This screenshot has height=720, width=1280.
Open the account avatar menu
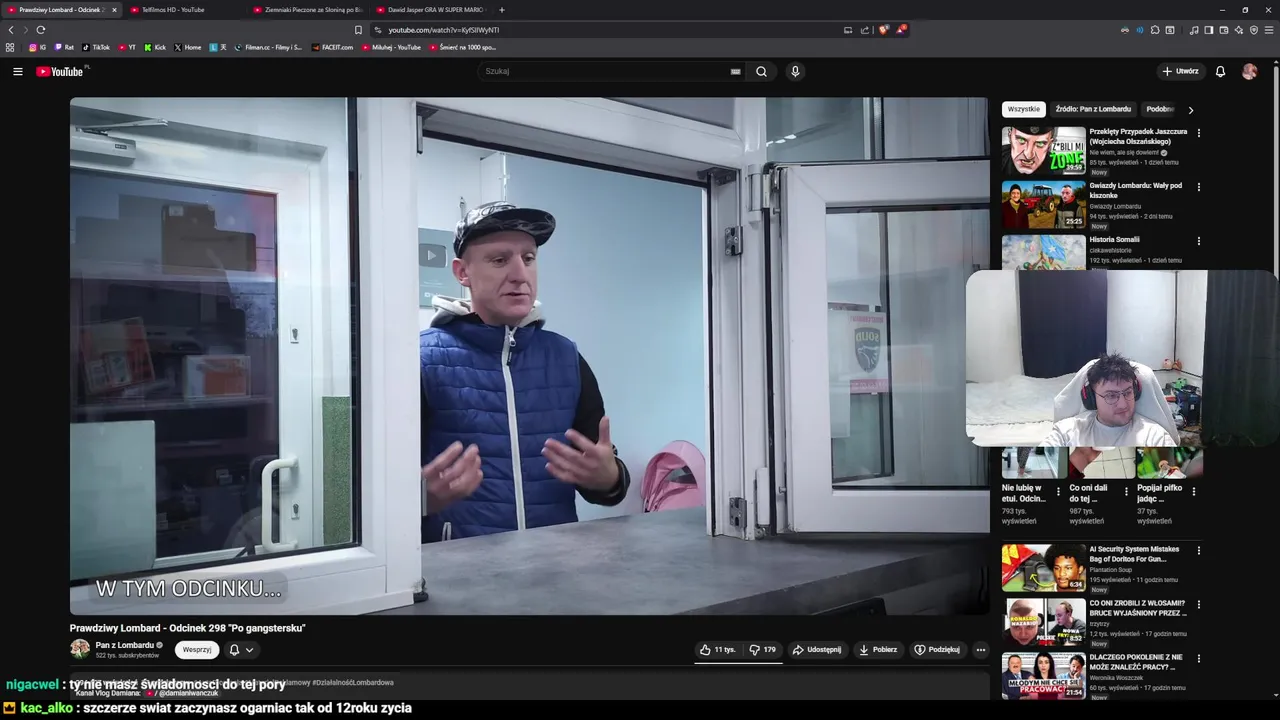pos(1249,71)
